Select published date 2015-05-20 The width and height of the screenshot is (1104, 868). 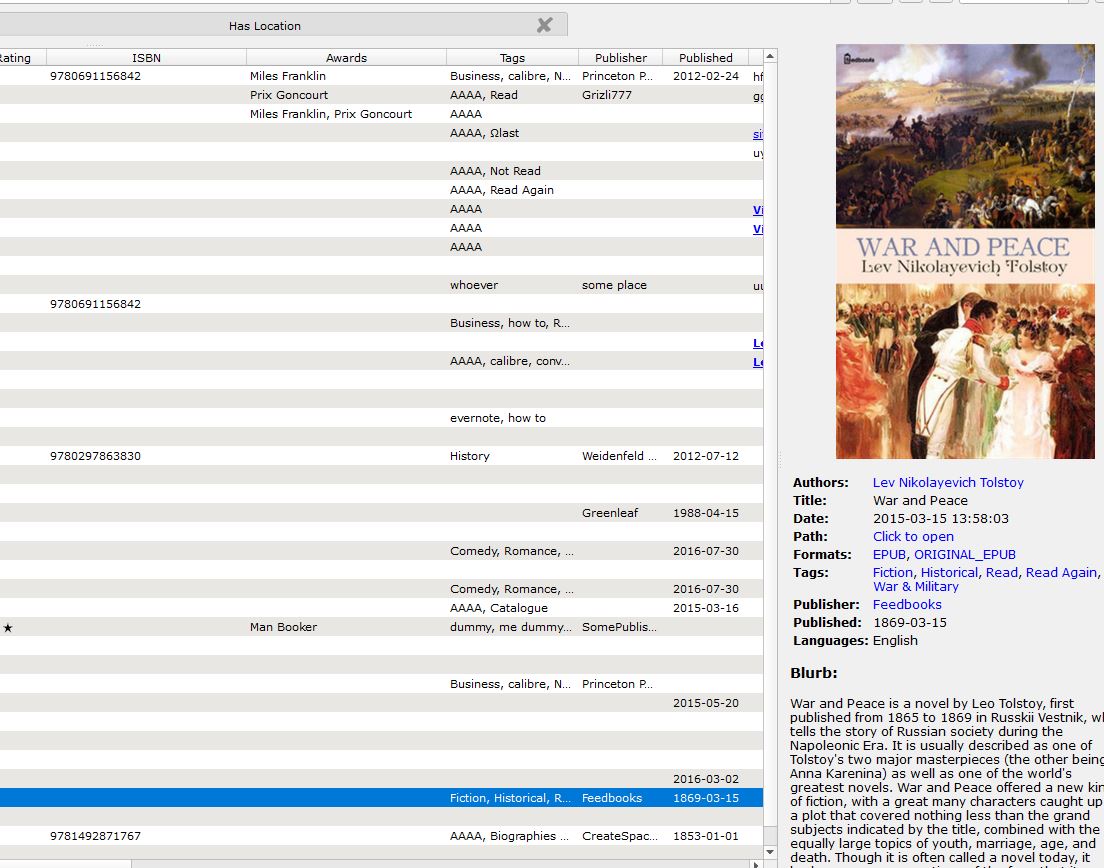tap(705, 703)
